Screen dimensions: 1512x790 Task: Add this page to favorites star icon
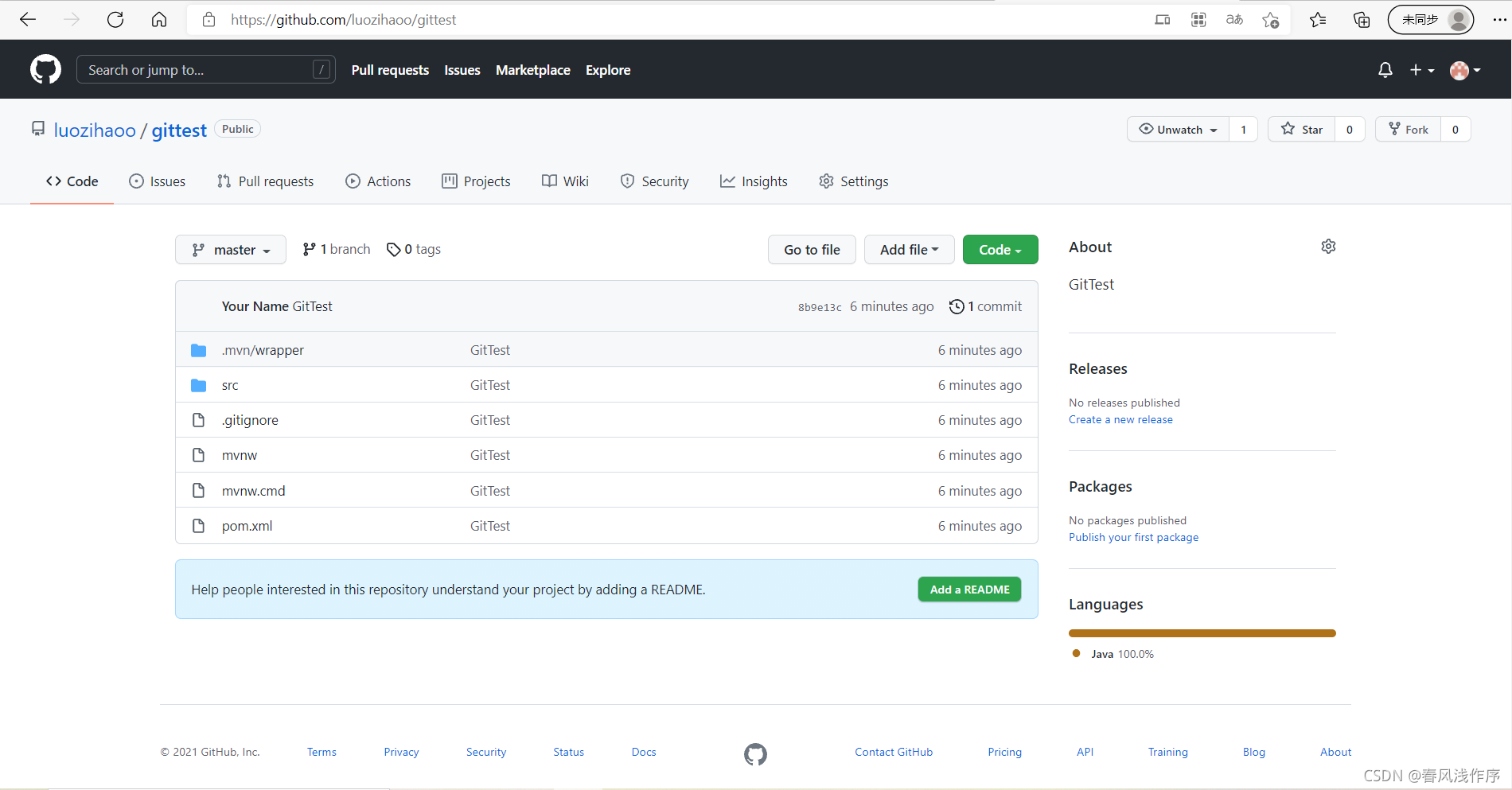[1271, 20]
